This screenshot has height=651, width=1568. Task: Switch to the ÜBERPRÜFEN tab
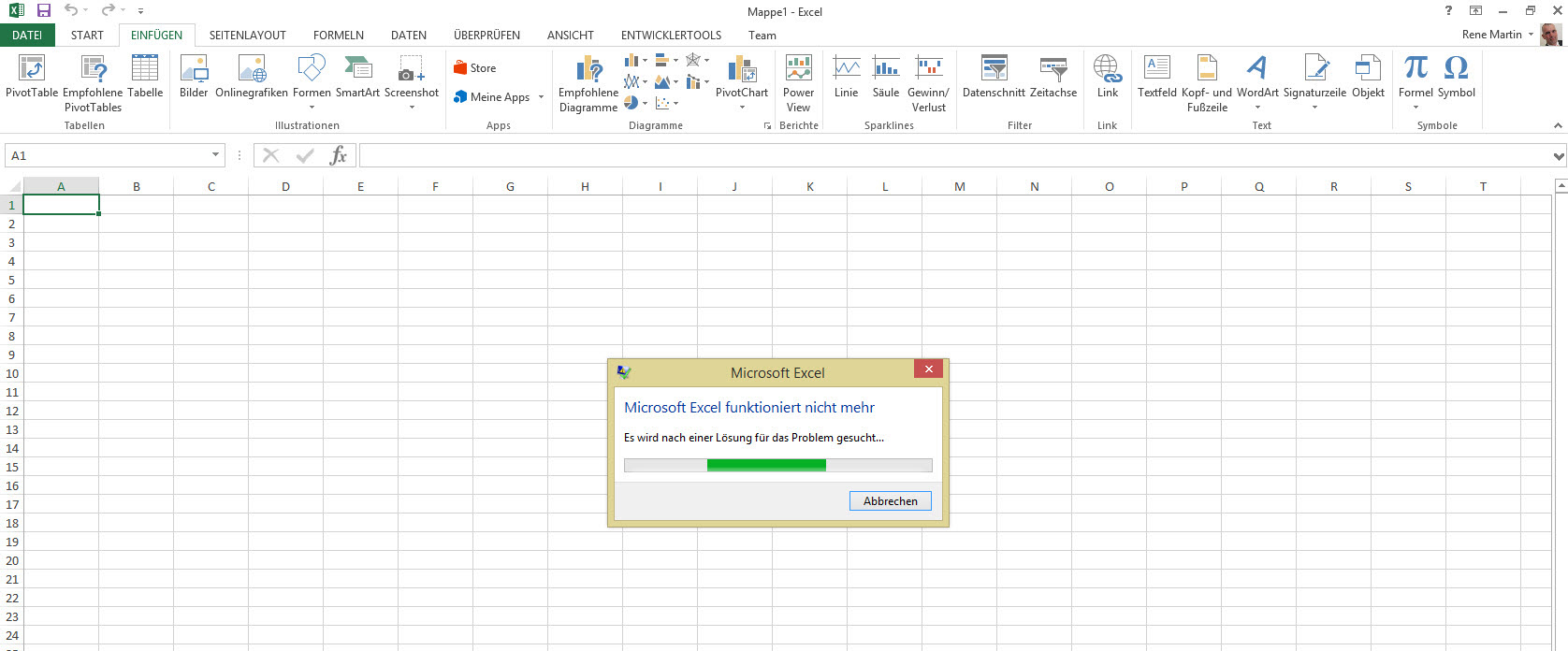(486, 36)
